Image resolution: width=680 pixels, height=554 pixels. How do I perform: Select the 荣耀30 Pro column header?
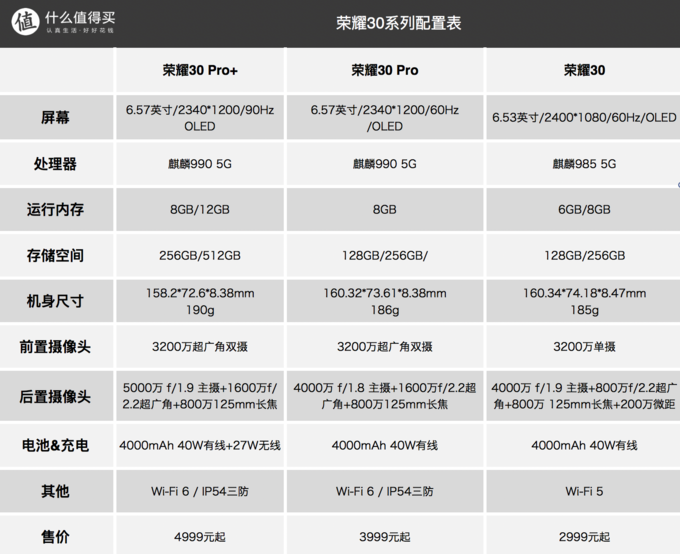385,70
